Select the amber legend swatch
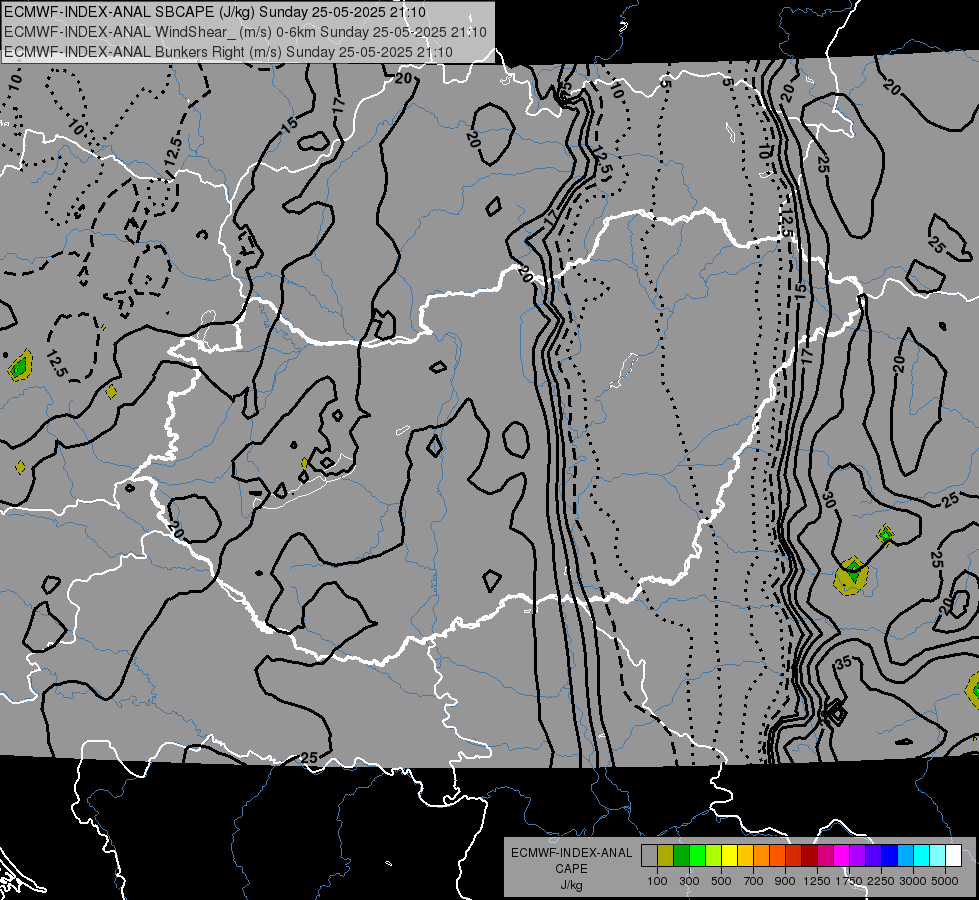This screenshot has height=900, width=979. click(x=745, y=856)
